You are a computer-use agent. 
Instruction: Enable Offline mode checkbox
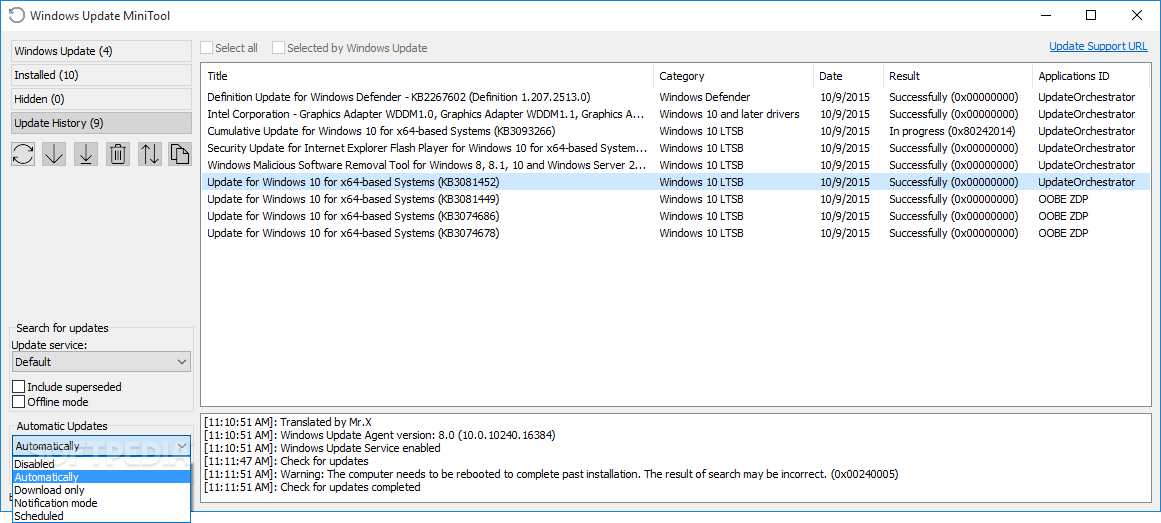pos(19,402)
